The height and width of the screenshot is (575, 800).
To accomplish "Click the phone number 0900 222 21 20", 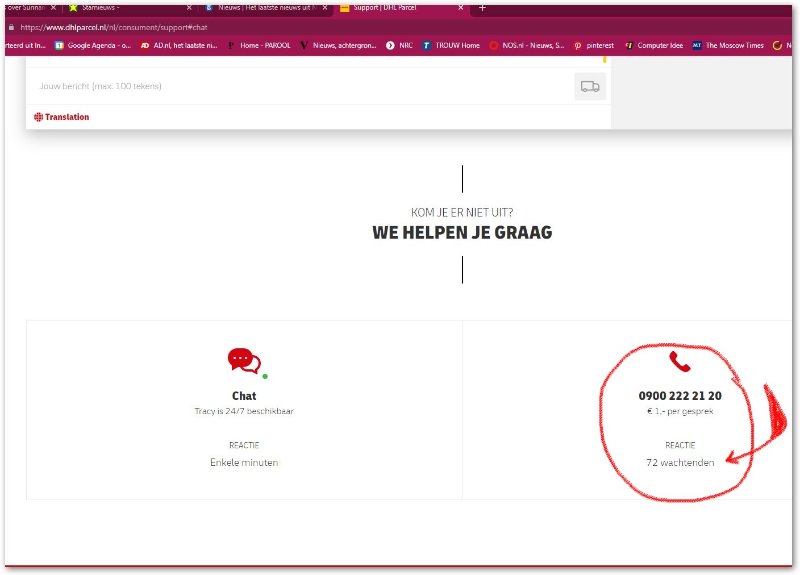I will (x=680, y=396).
